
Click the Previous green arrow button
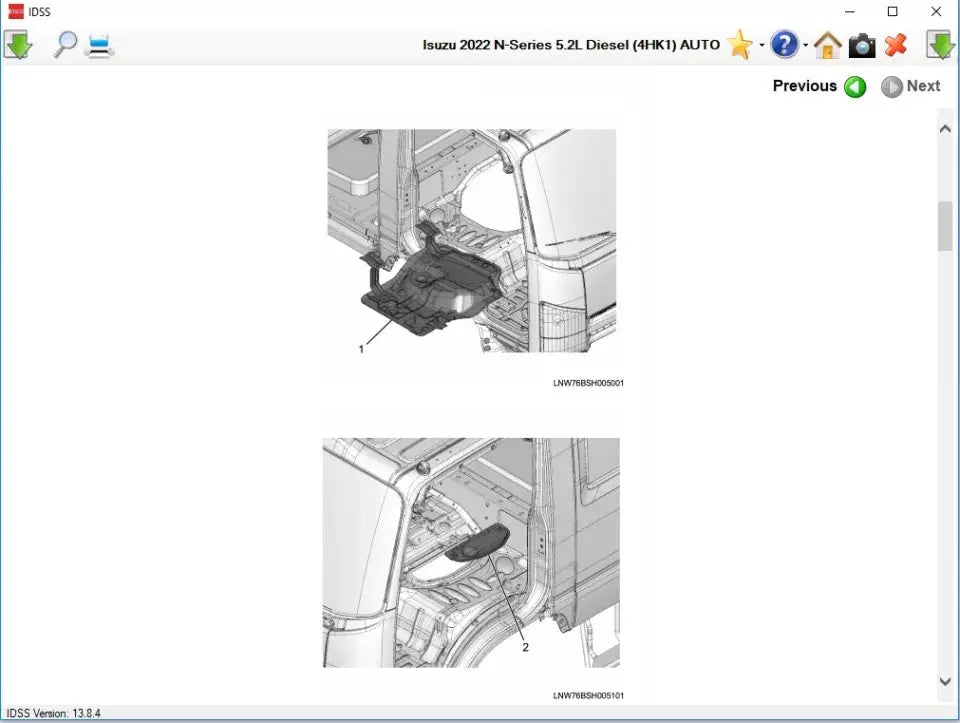coord(855,87)
